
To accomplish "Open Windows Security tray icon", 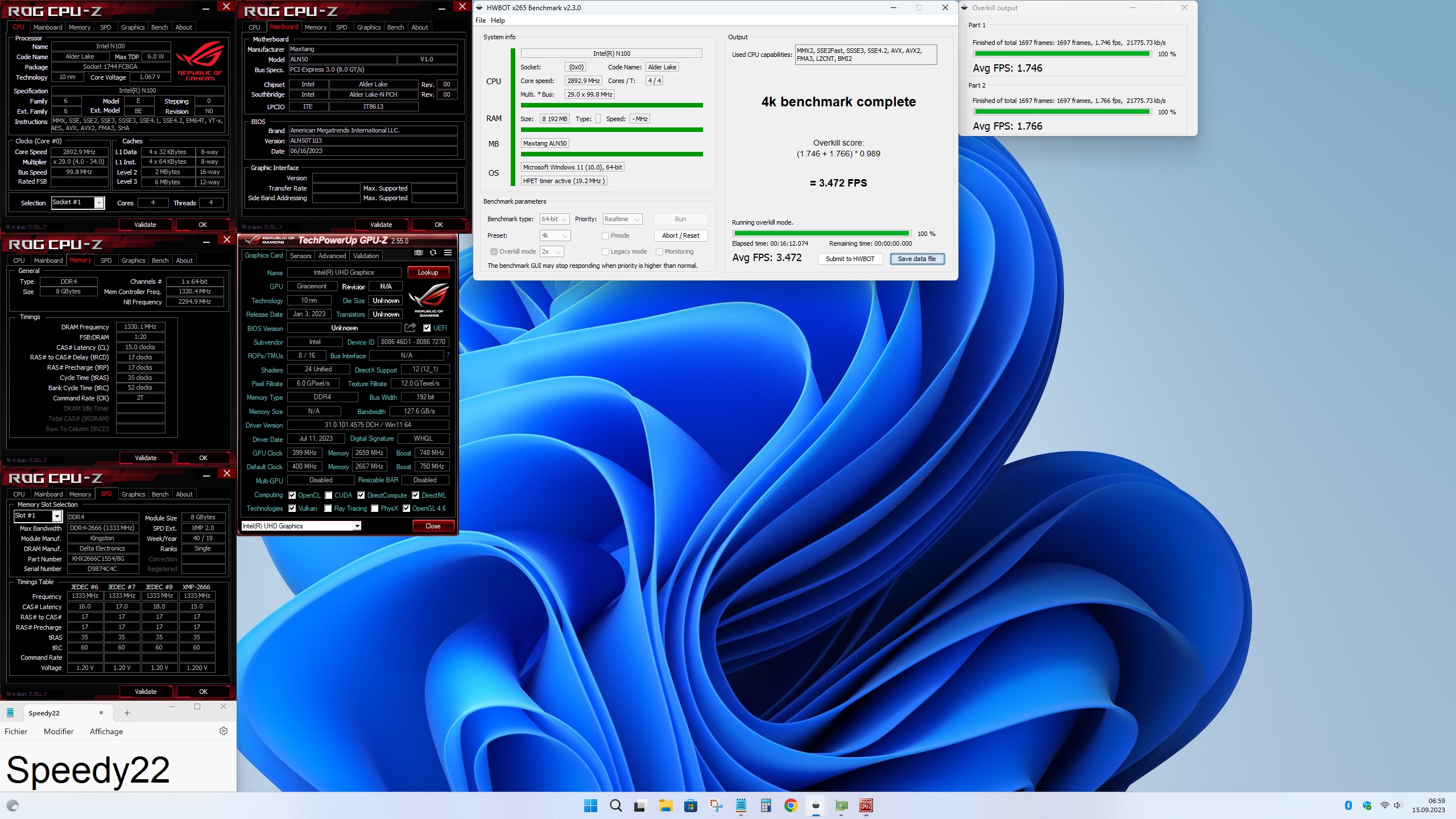I will pos(1367,805).
